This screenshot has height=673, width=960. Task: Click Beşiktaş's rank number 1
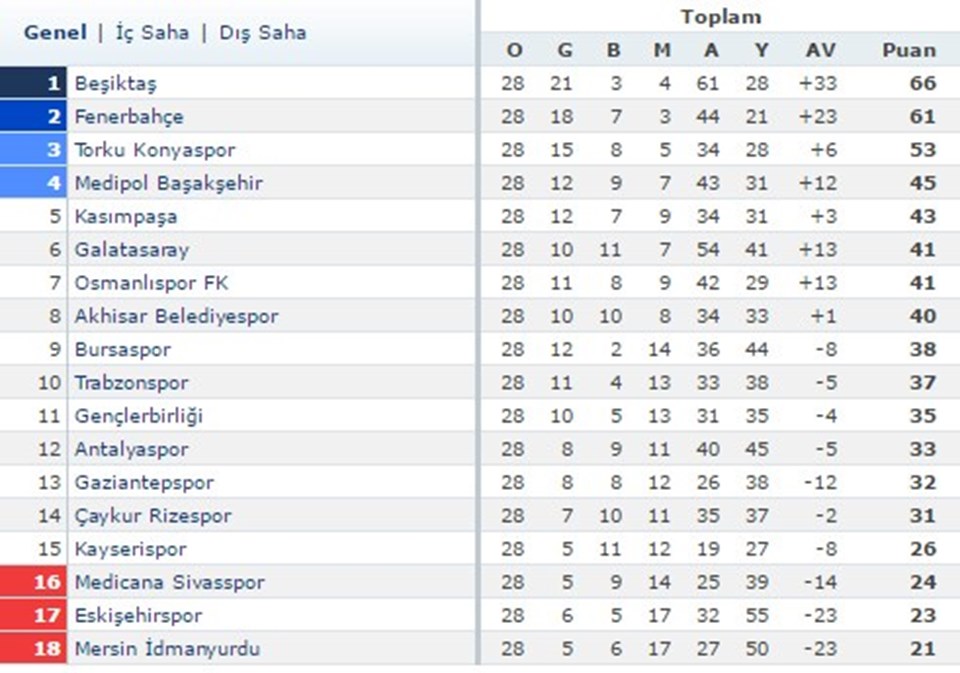pyautogui.click(x=54, y=83)
